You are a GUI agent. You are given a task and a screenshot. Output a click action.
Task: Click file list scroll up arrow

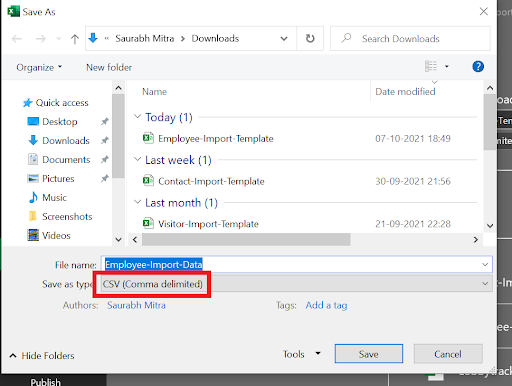tap(490, 88)
